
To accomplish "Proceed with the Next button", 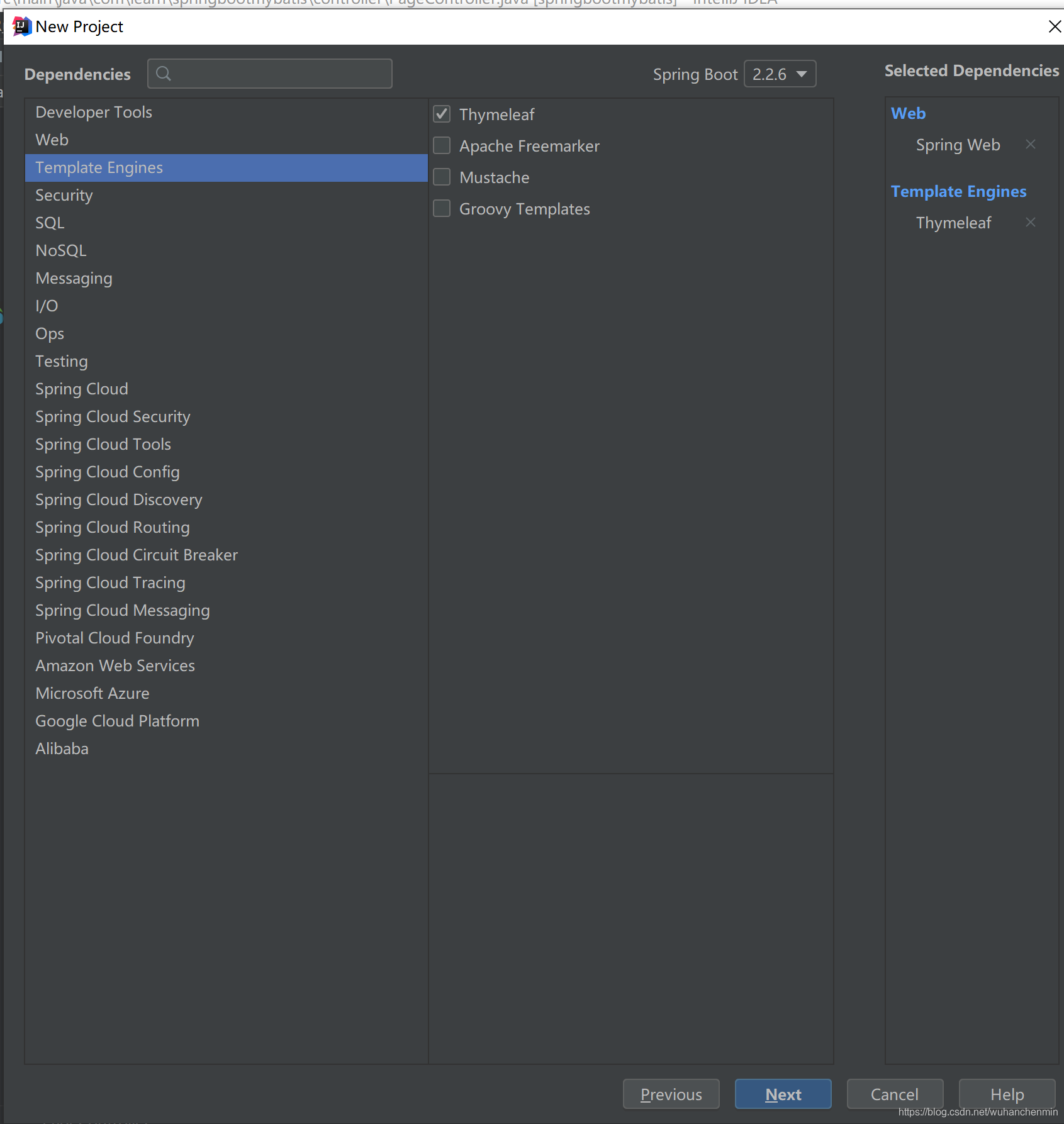I will click(783, 1094).
